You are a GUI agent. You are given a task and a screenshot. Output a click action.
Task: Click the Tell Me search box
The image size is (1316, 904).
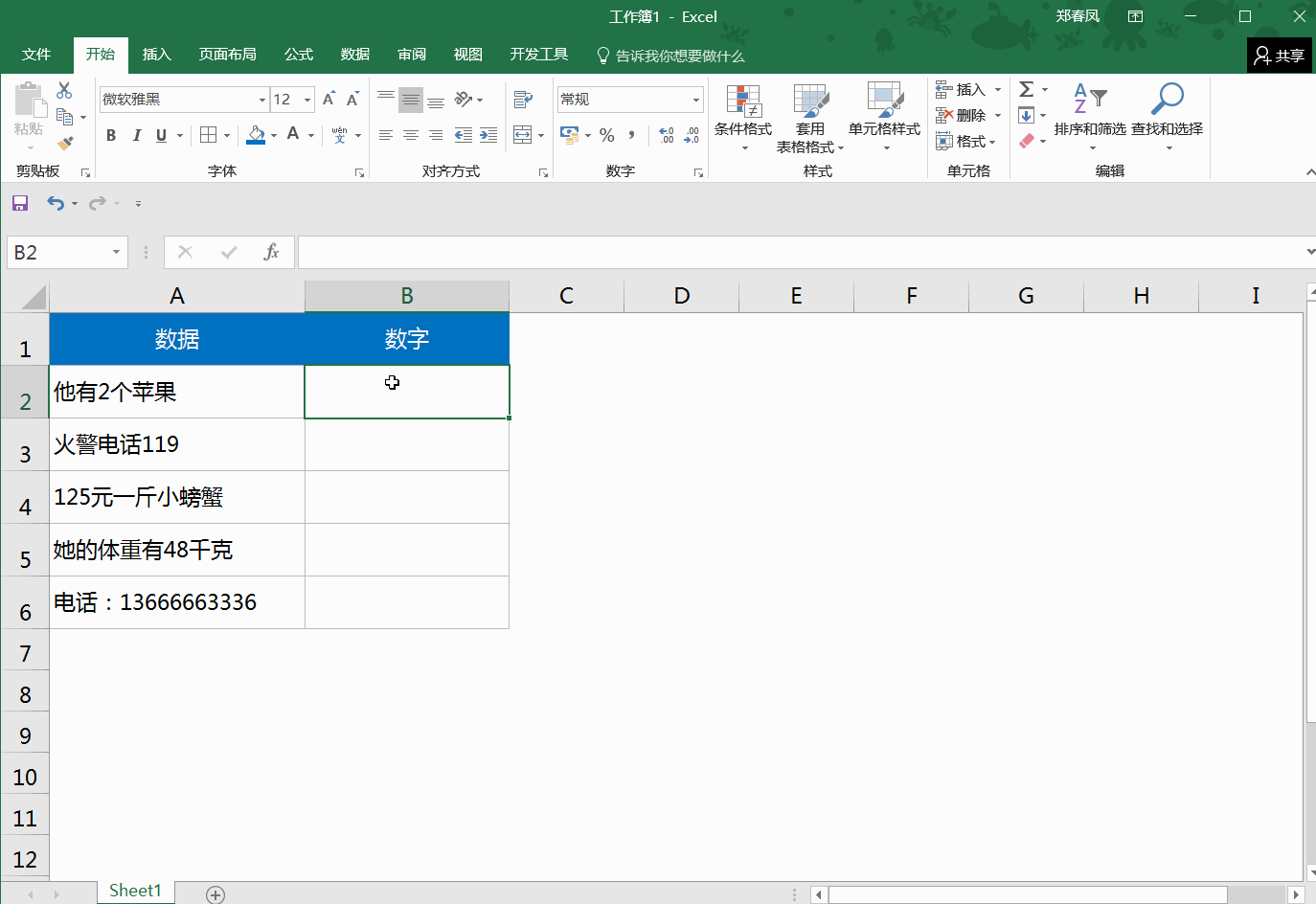pos(670,56)
